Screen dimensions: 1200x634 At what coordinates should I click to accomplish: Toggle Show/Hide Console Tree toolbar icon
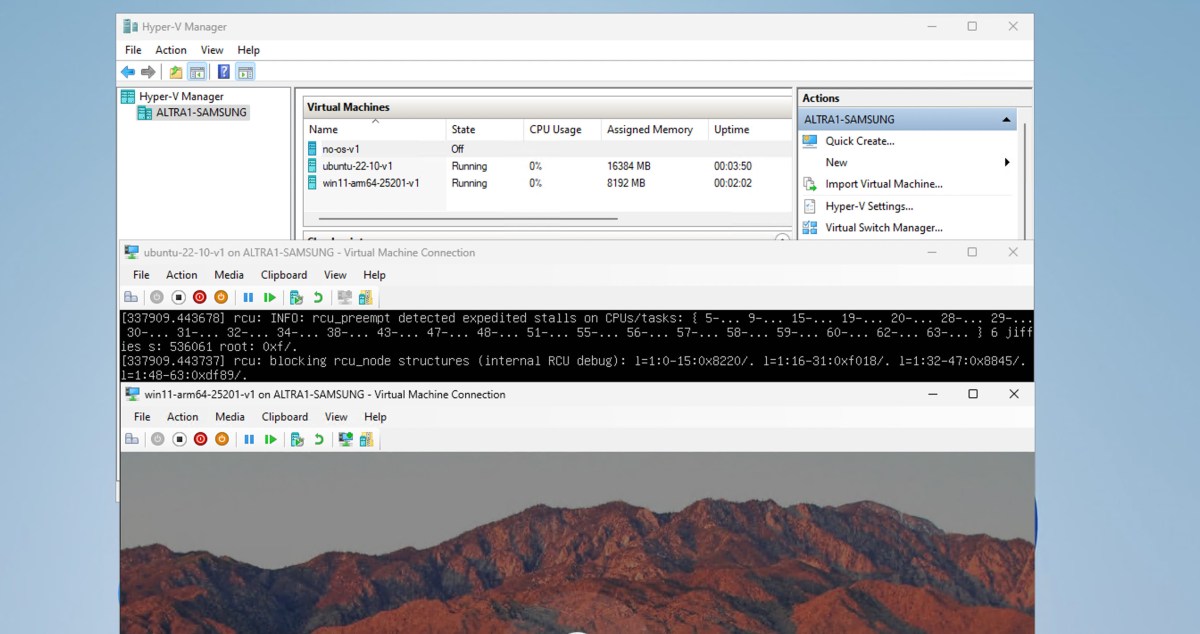197,72
